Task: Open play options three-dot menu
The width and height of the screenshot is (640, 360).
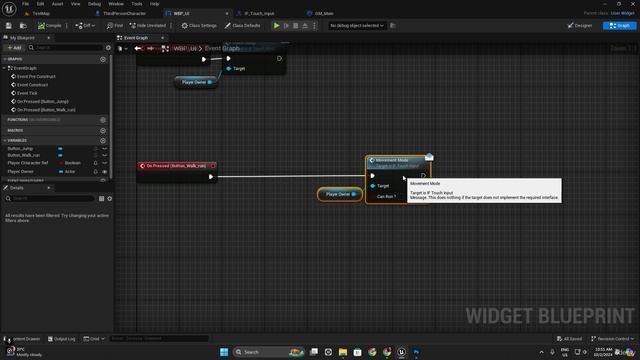Action: point(314,26)
